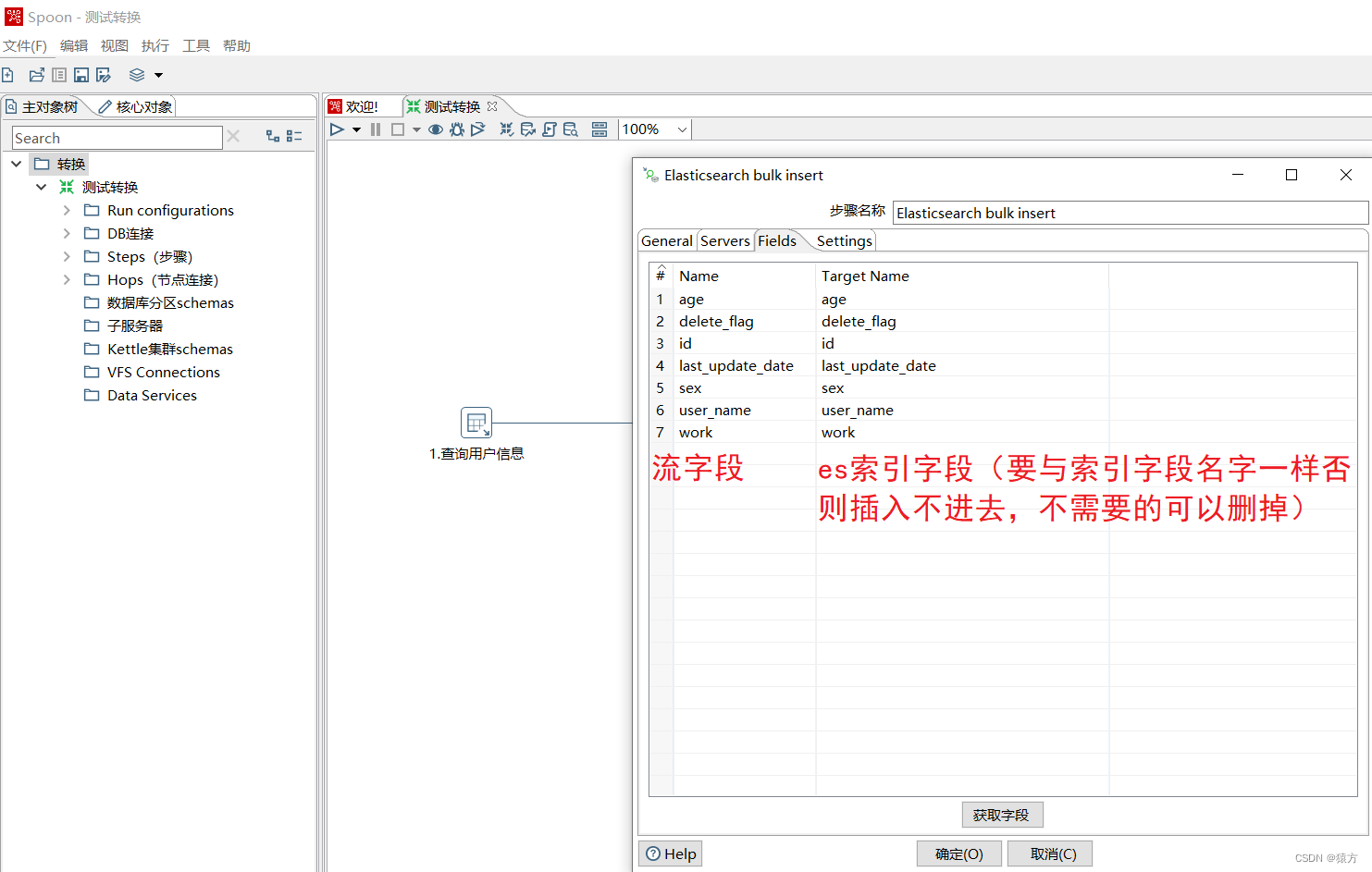Click inside the Search box

pyautogui.click(x=116, y=137)
